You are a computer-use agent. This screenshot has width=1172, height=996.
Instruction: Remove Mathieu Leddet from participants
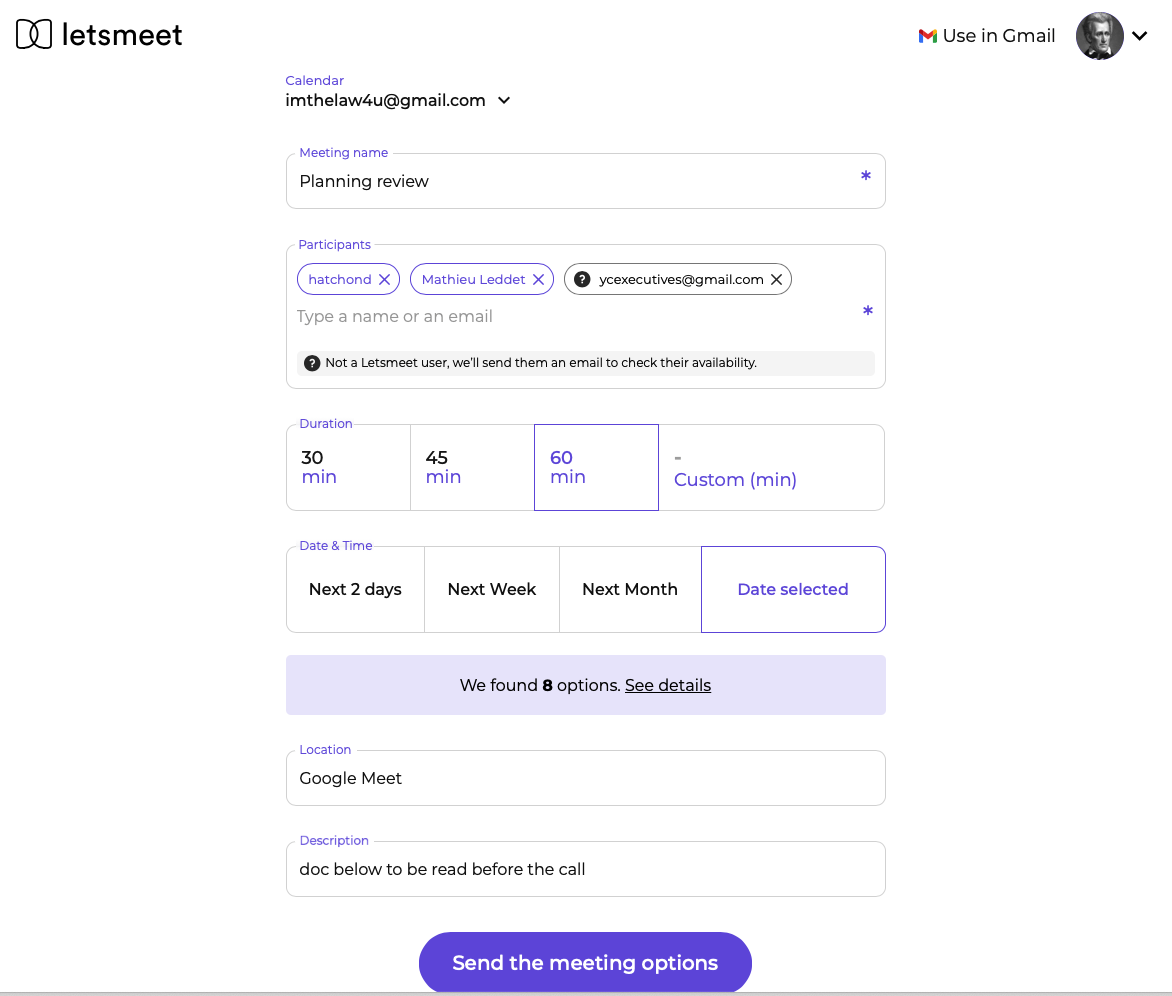tap(538, 279)
